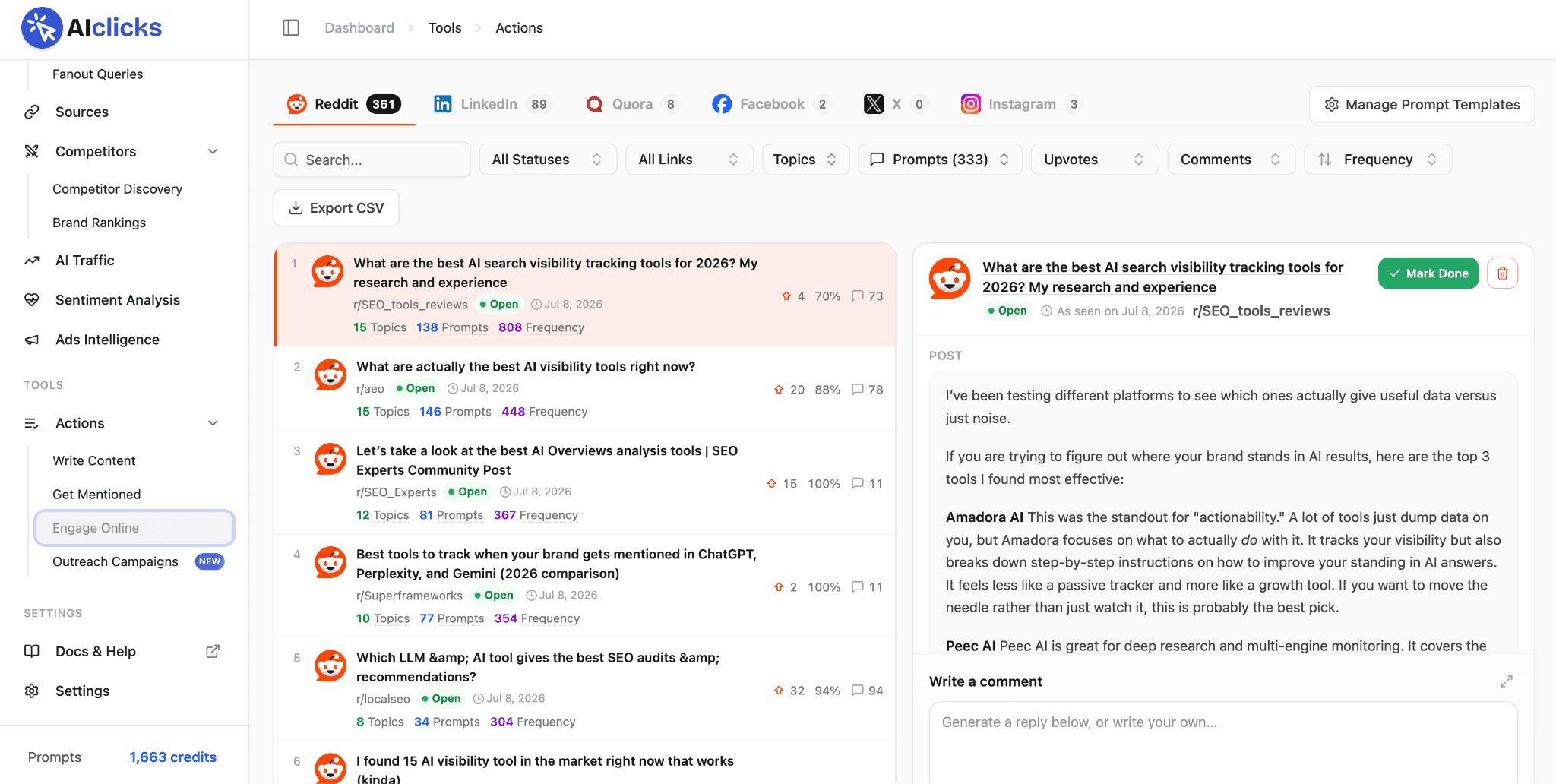This screenshot has width=1556, height=784.
Task: Switch to the X tab
Action: [895, 104]
